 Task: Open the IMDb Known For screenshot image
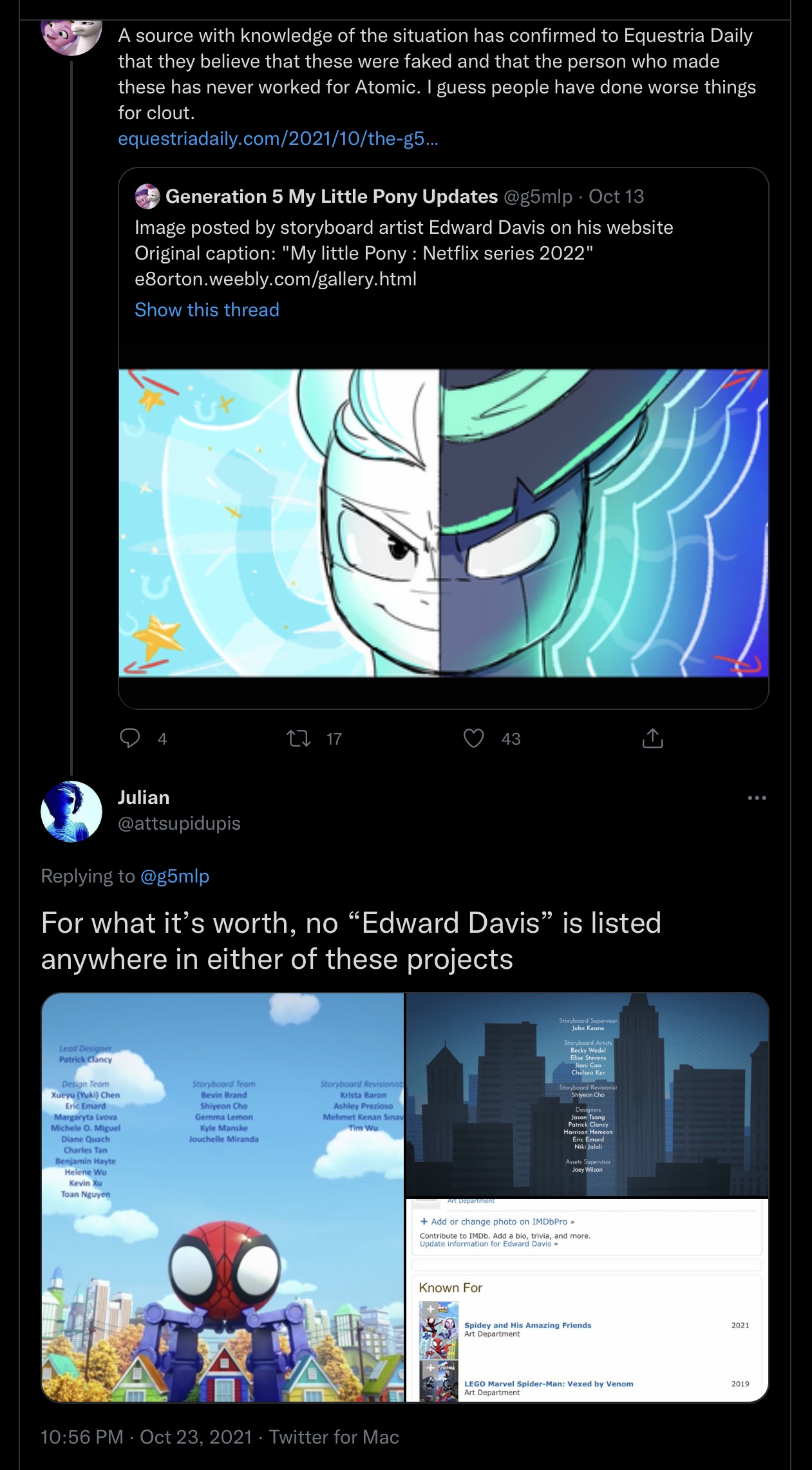pyautogui.click(x=587, y=1300)
